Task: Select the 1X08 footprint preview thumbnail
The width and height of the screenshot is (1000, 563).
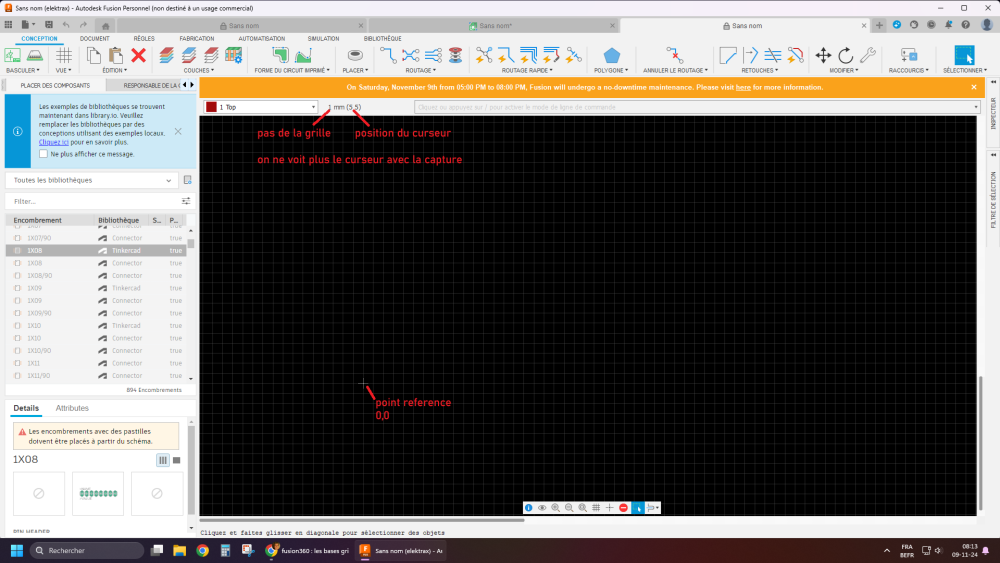Action: point(98,494)
